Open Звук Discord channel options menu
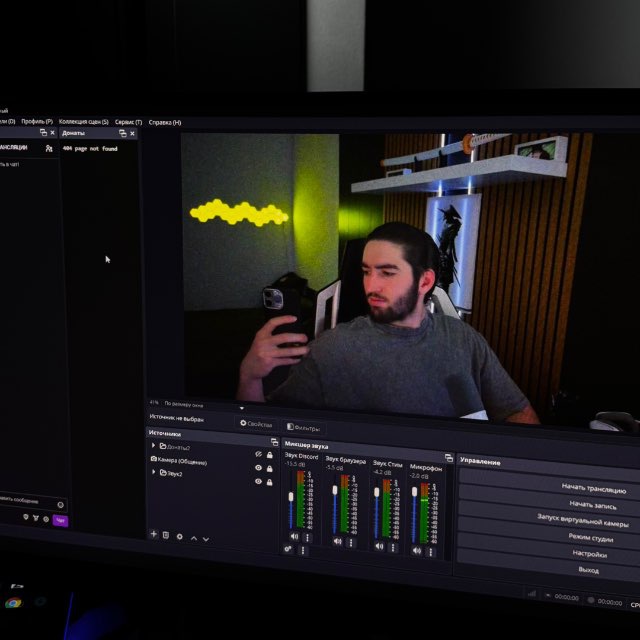Screen dimensions: 640x640 (x=308, y=538)
